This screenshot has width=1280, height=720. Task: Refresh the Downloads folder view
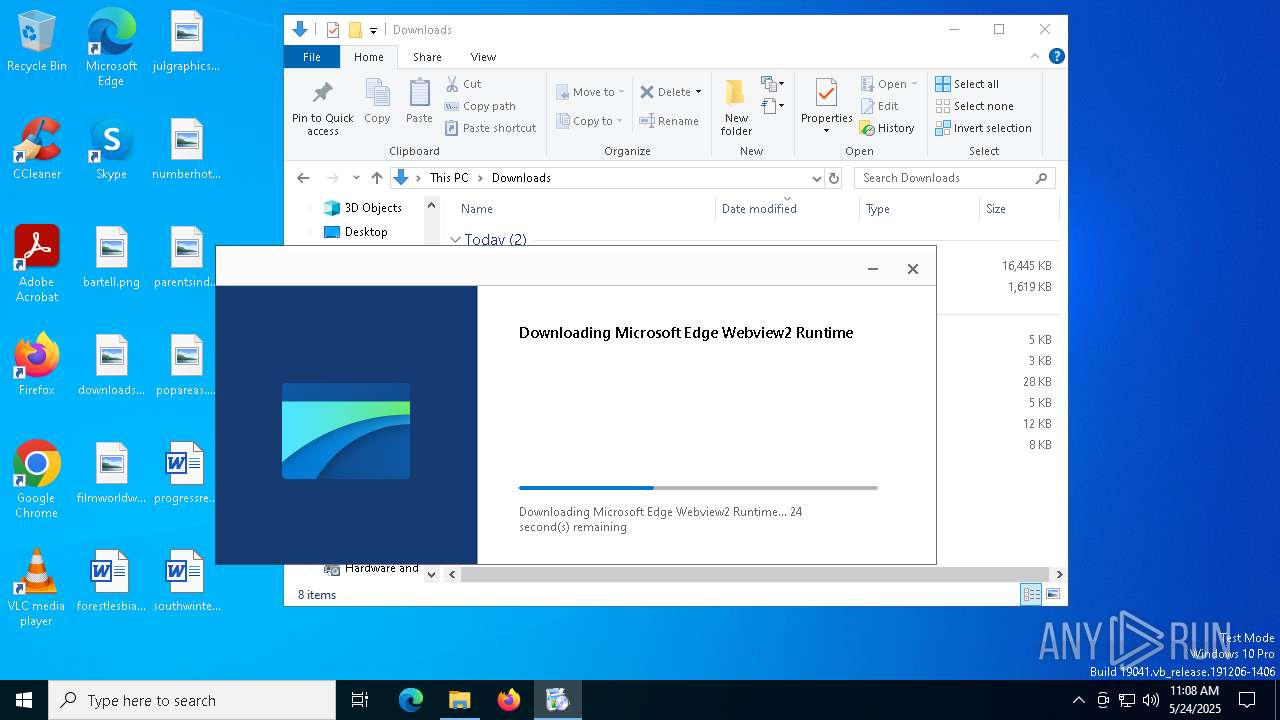click(835, 178)
